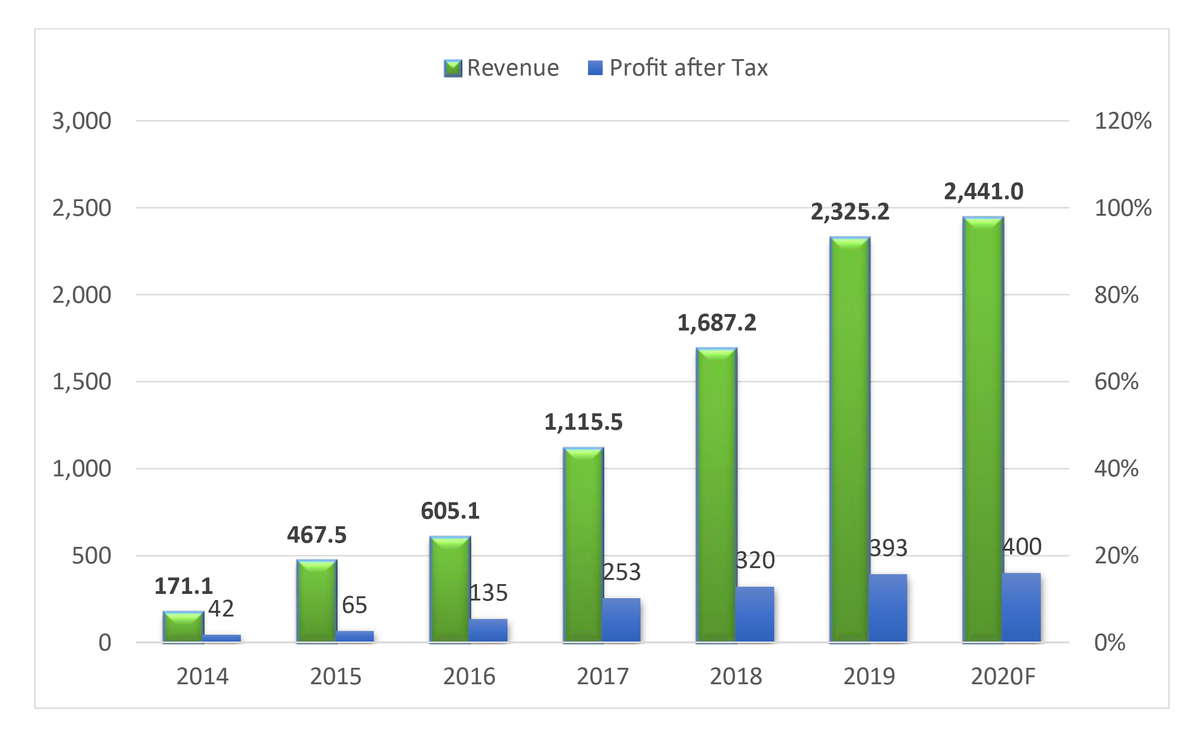Select the Revenue legend label text

513,68
